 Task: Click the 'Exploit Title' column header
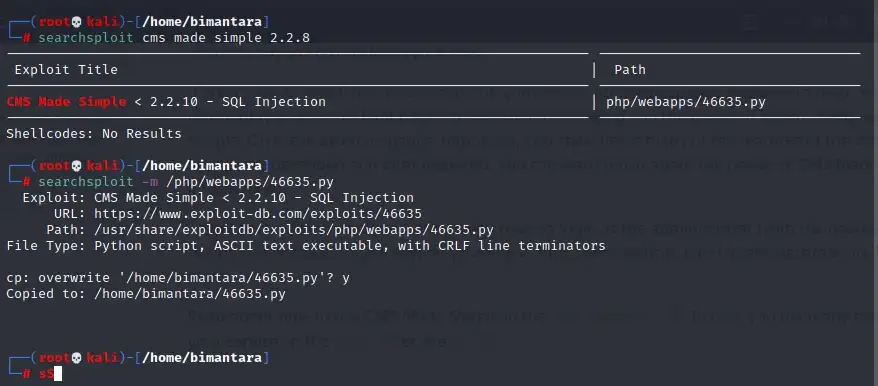click(x=66, y=70)
